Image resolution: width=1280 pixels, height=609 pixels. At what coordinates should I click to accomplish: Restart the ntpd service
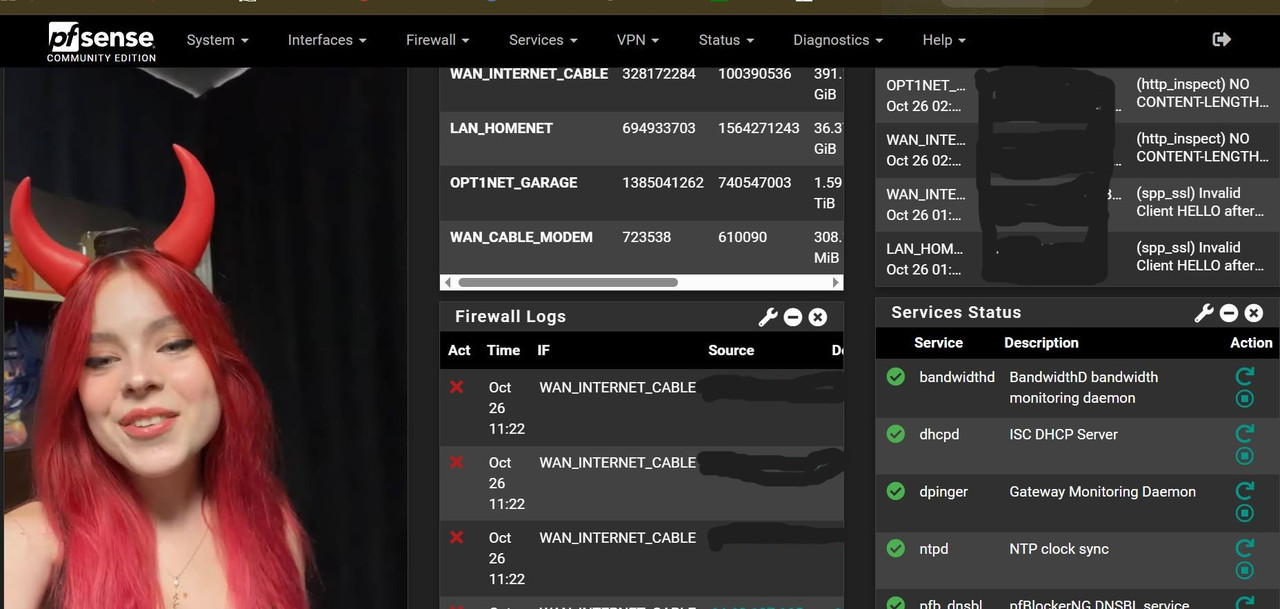(1245, 548)
